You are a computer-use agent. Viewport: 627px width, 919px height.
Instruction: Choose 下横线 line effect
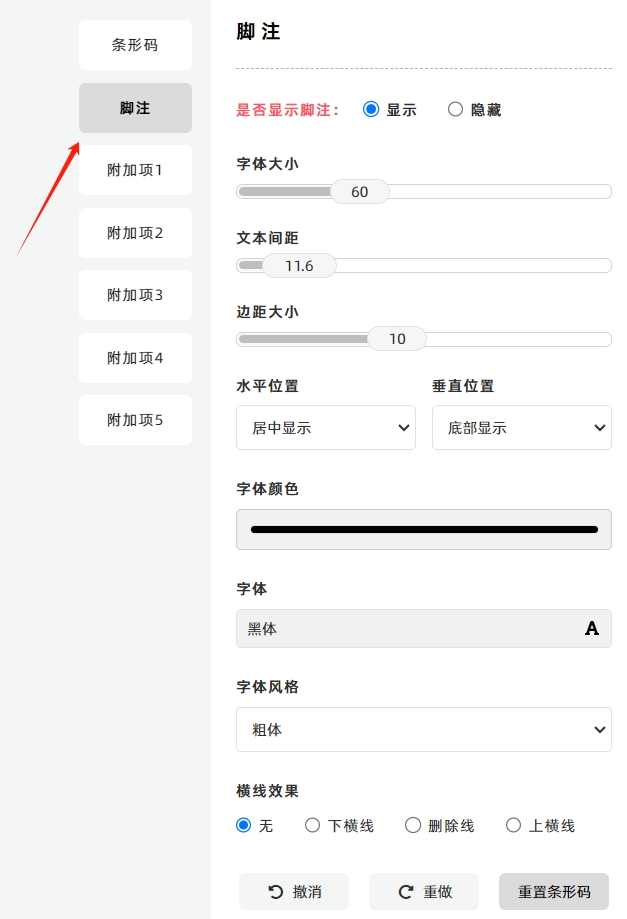[312, 825]
